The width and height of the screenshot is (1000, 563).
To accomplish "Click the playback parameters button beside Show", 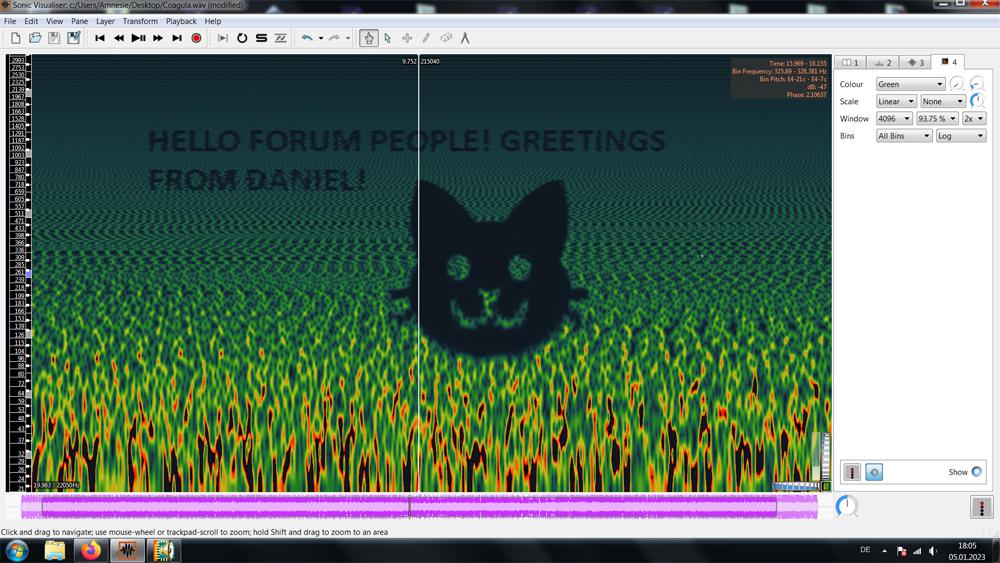I will coord(874,472).
